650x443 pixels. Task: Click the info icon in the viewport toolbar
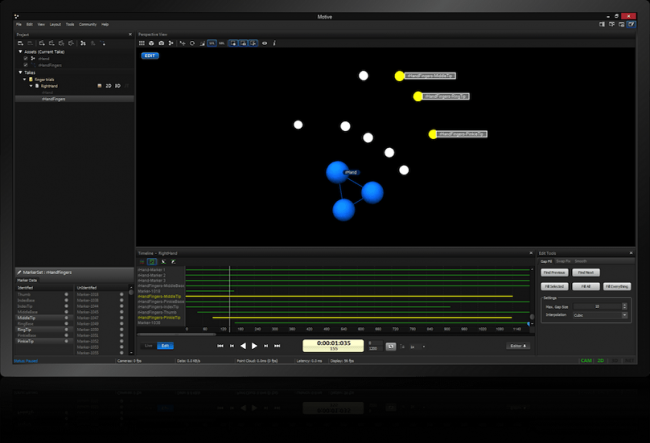point(274,43)
